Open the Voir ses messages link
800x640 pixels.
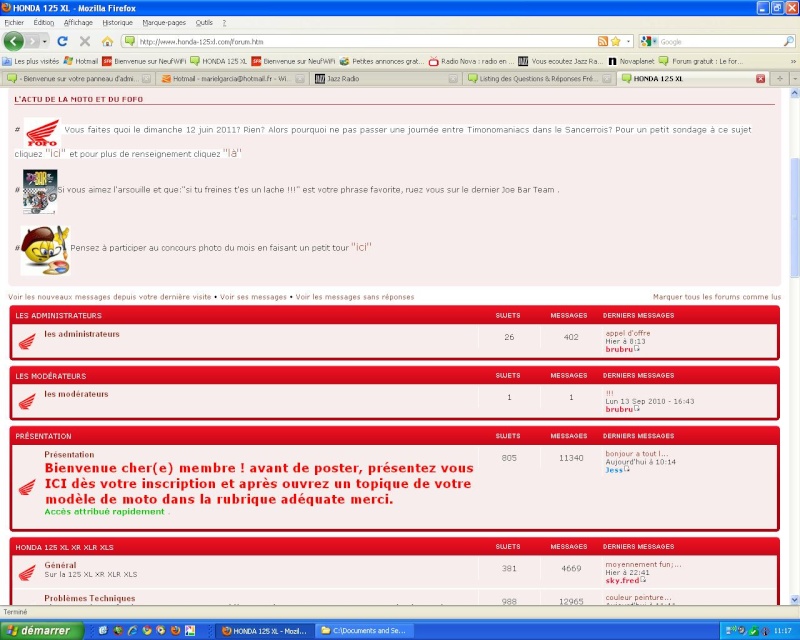253,297
